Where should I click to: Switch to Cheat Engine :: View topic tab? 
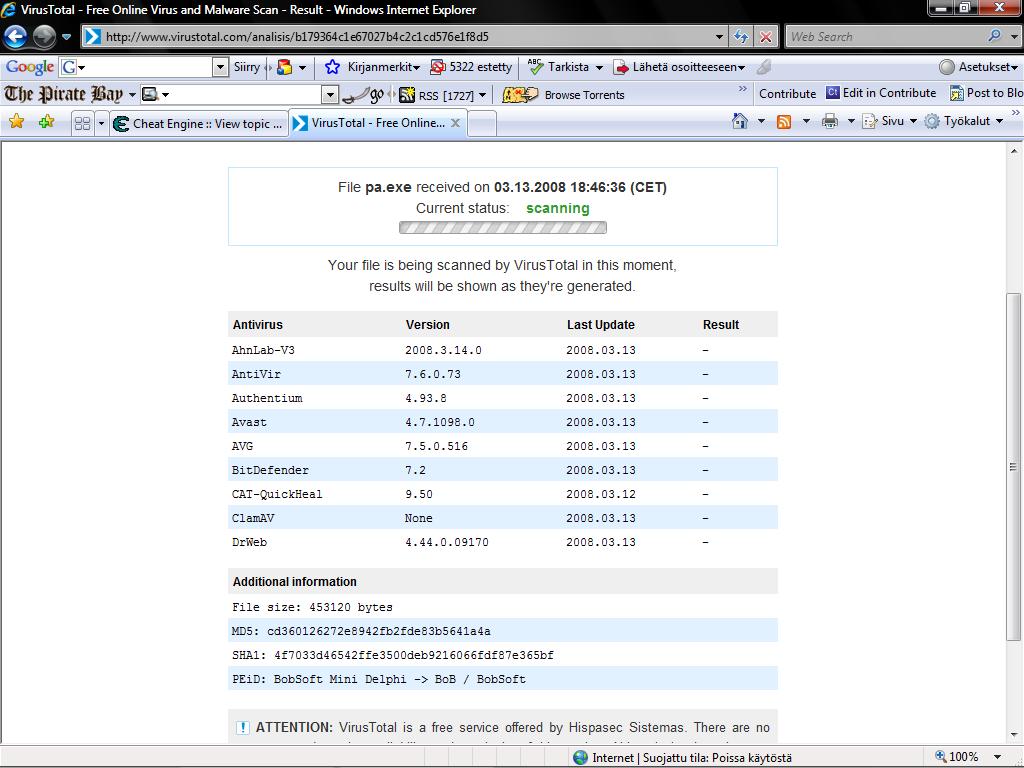pyautogui.click(x=199, y=123)
